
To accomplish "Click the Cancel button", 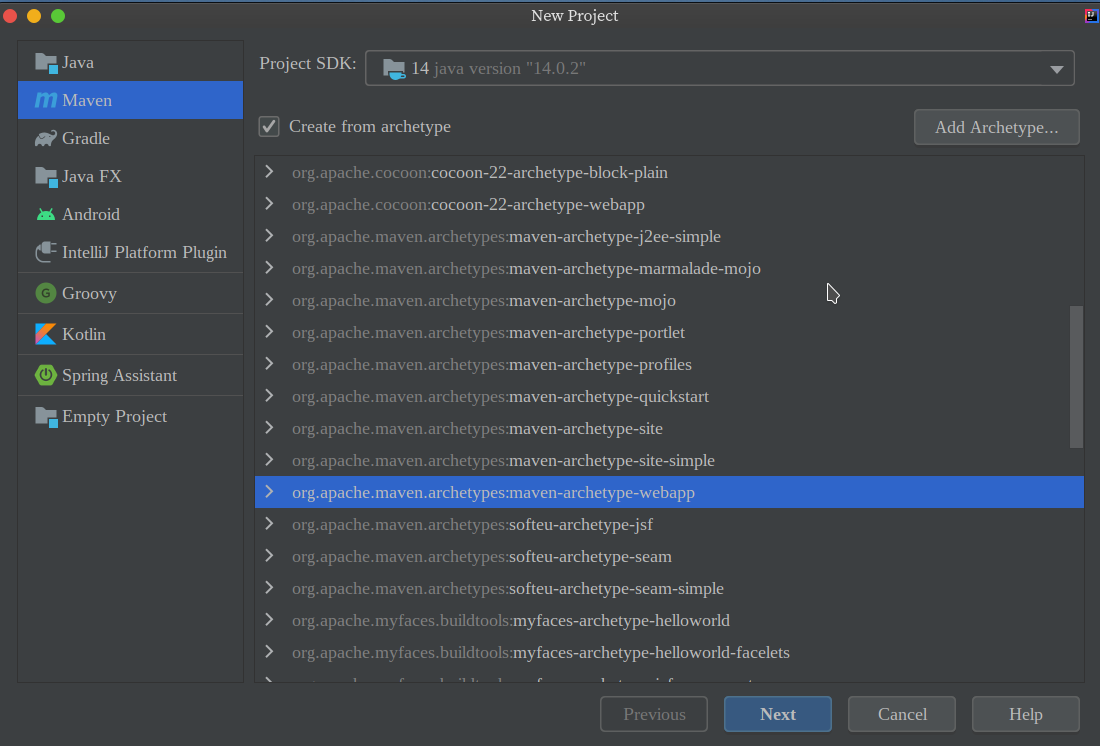I will (902, 714).
